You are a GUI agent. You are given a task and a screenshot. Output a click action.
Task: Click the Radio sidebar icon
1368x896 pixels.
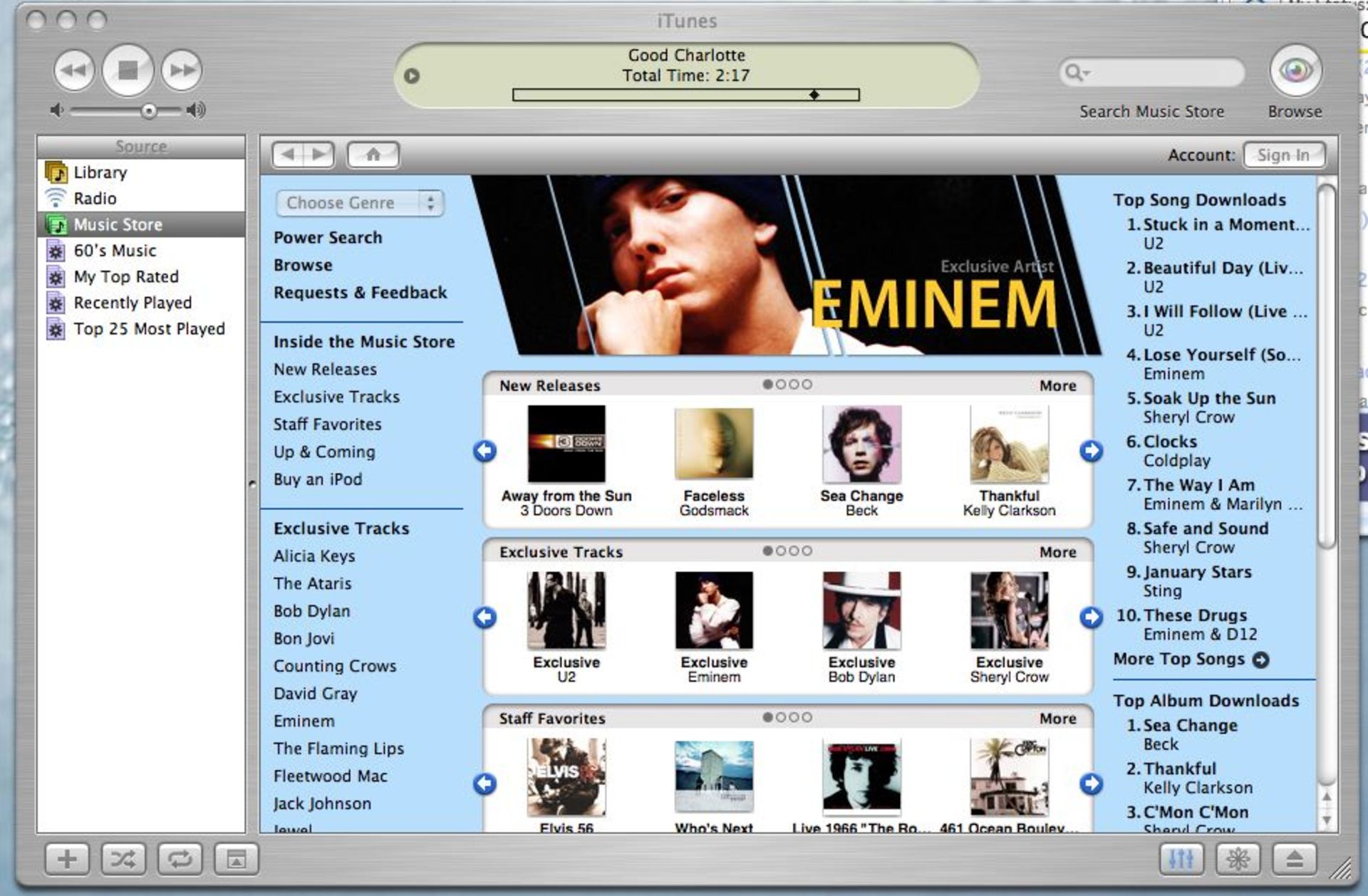(x=55, y=199)
